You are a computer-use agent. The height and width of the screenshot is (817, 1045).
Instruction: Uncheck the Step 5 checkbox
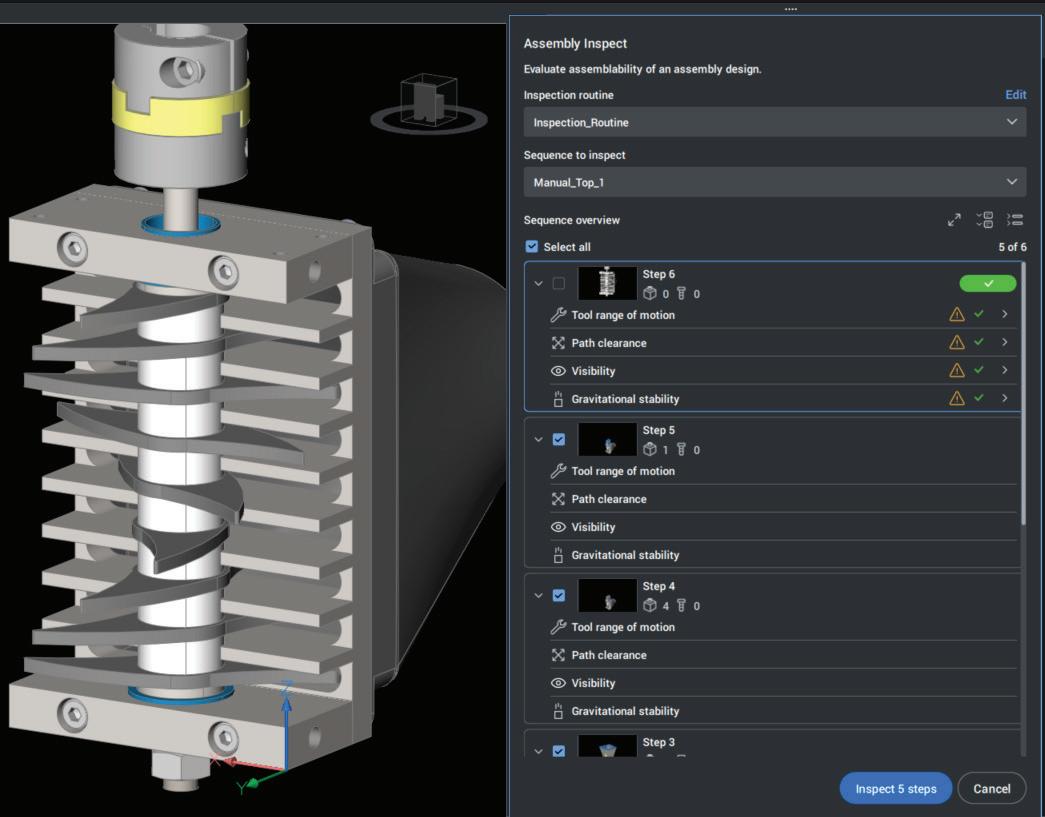pos(558,439)
